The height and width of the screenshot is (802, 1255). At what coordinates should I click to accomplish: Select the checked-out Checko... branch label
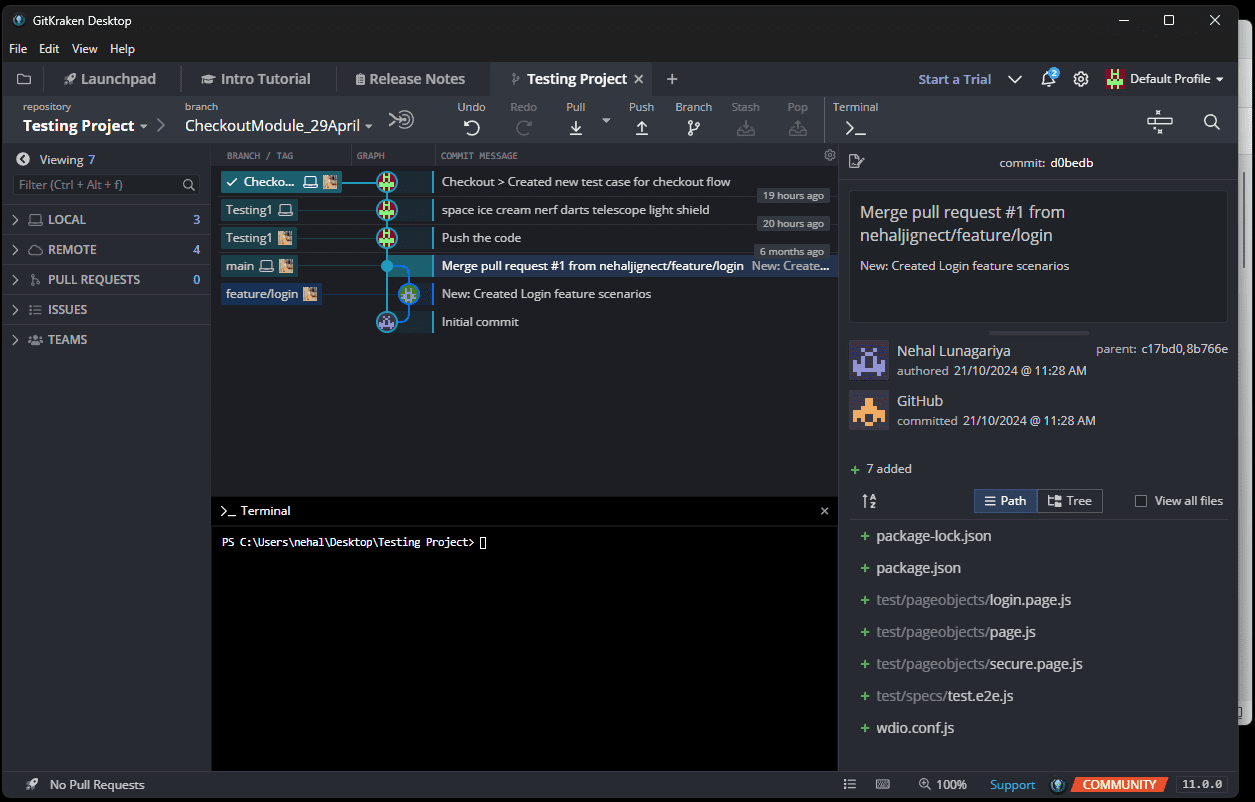(x=281, y=182)
